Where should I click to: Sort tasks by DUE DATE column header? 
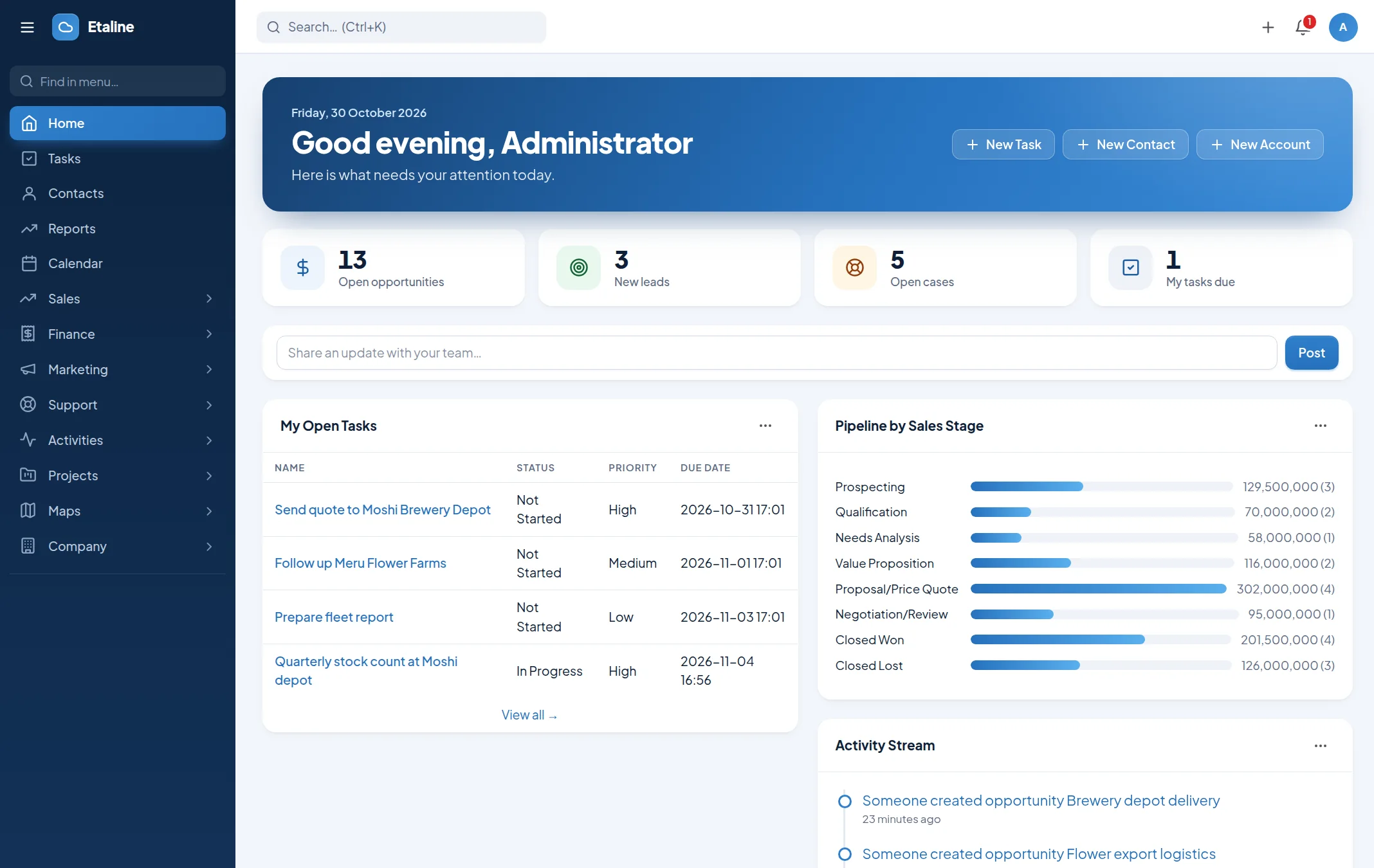[705, 468]
